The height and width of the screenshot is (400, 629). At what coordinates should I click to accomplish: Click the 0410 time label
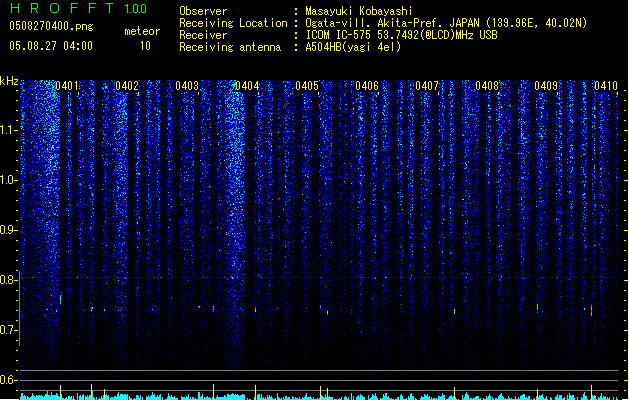pos(606,86)
